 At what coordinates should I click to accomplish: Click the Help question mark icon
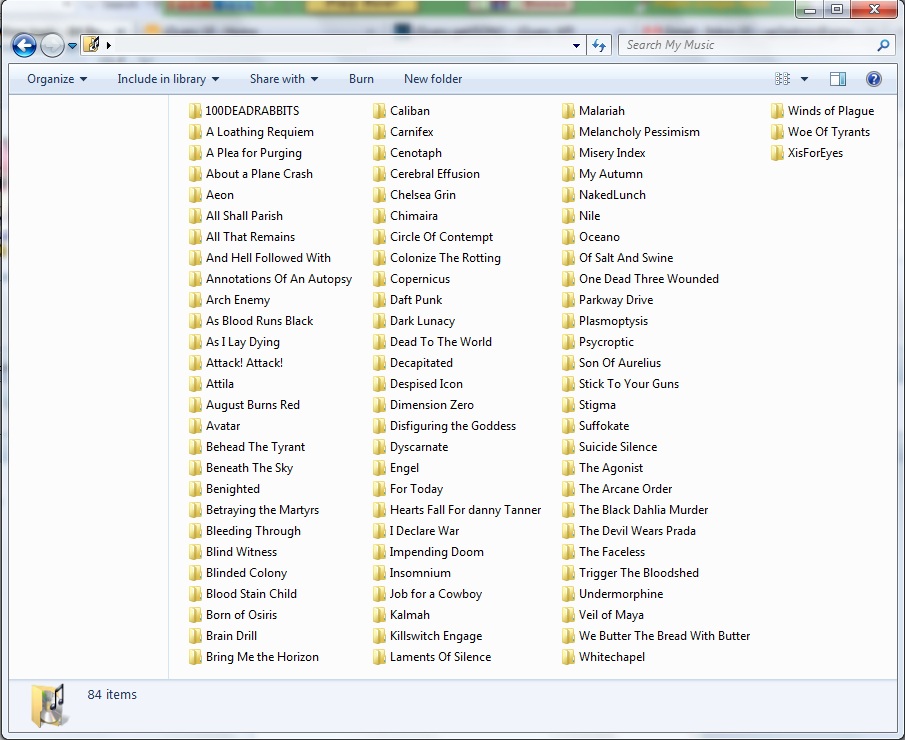click(873, 78)
